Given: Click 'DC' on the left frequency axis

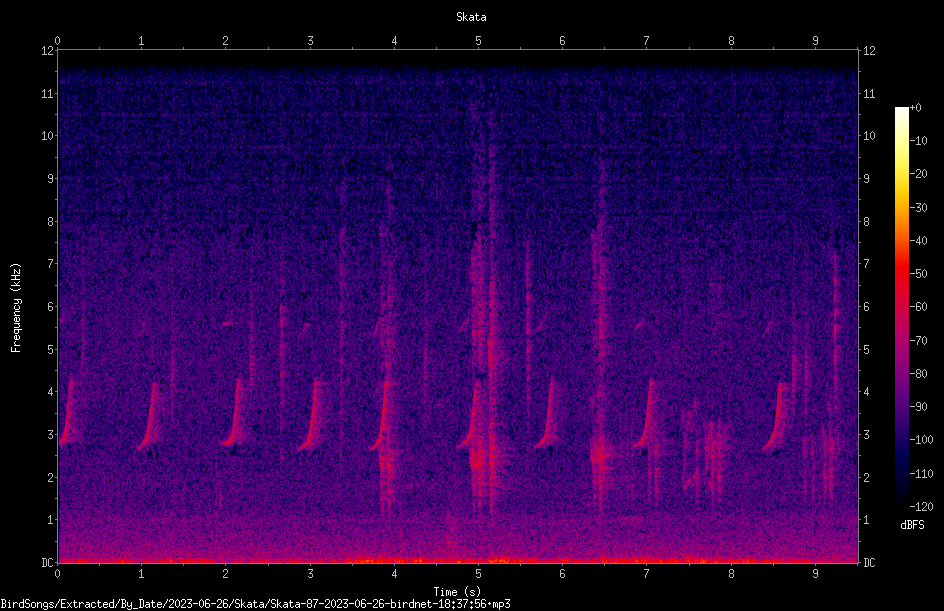Looking at the screenshot, I should click(x=47, y=563).
